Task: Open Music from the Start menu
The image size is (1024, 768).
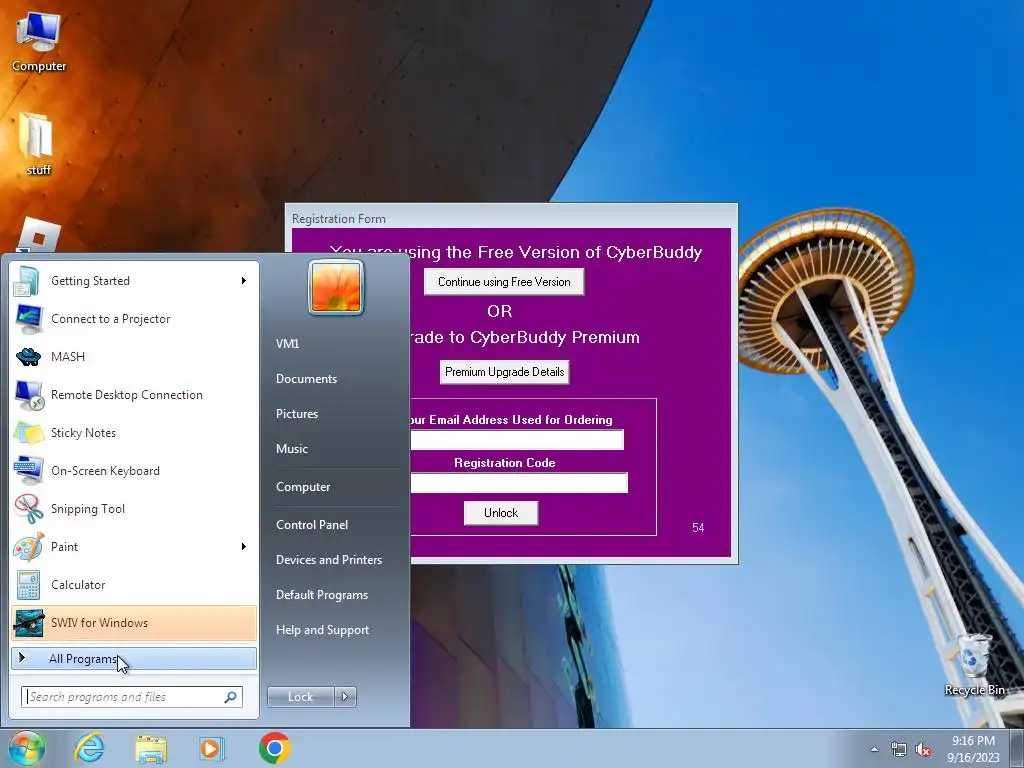Action: pos(292,449)
